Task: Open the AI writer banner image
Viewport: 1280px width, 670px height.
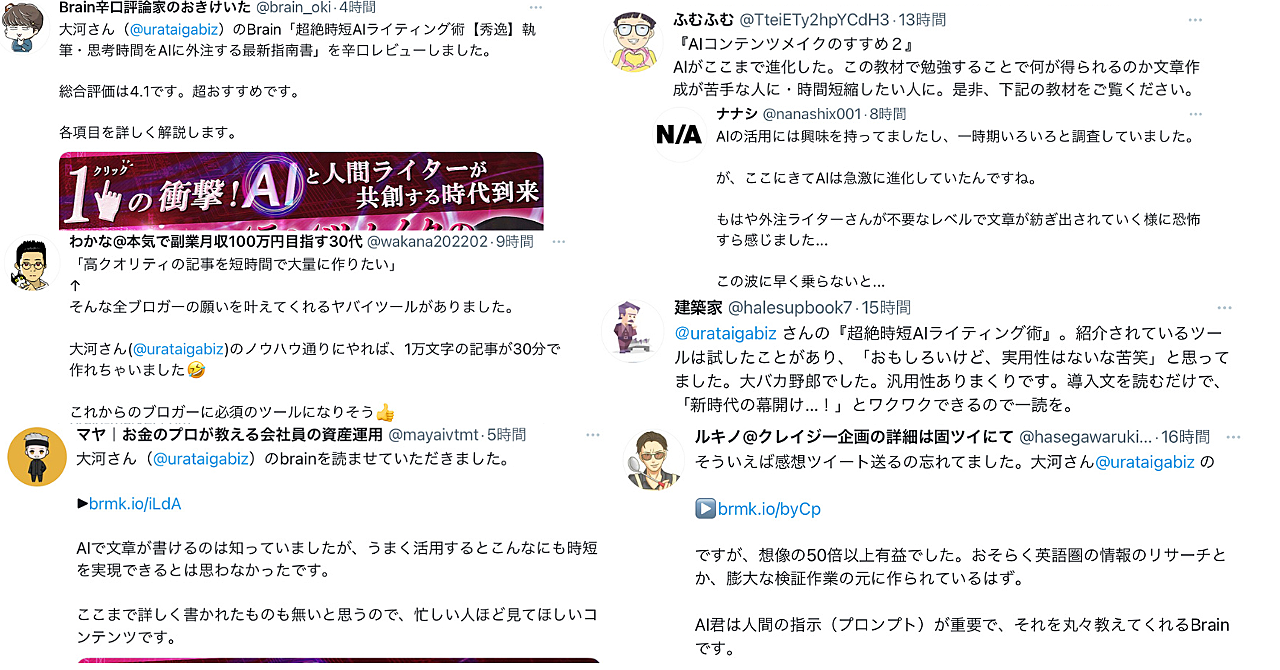Action: [x=301, y=191]
